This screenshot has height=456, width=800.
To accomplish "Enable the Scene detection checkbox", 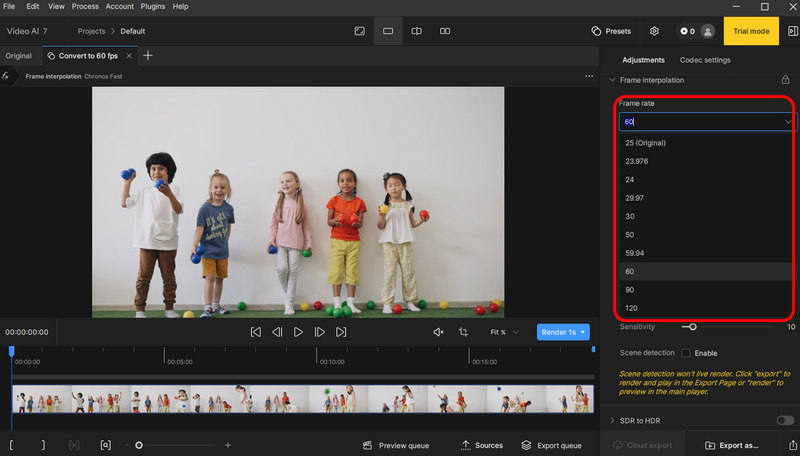I will tap(686, 353).
